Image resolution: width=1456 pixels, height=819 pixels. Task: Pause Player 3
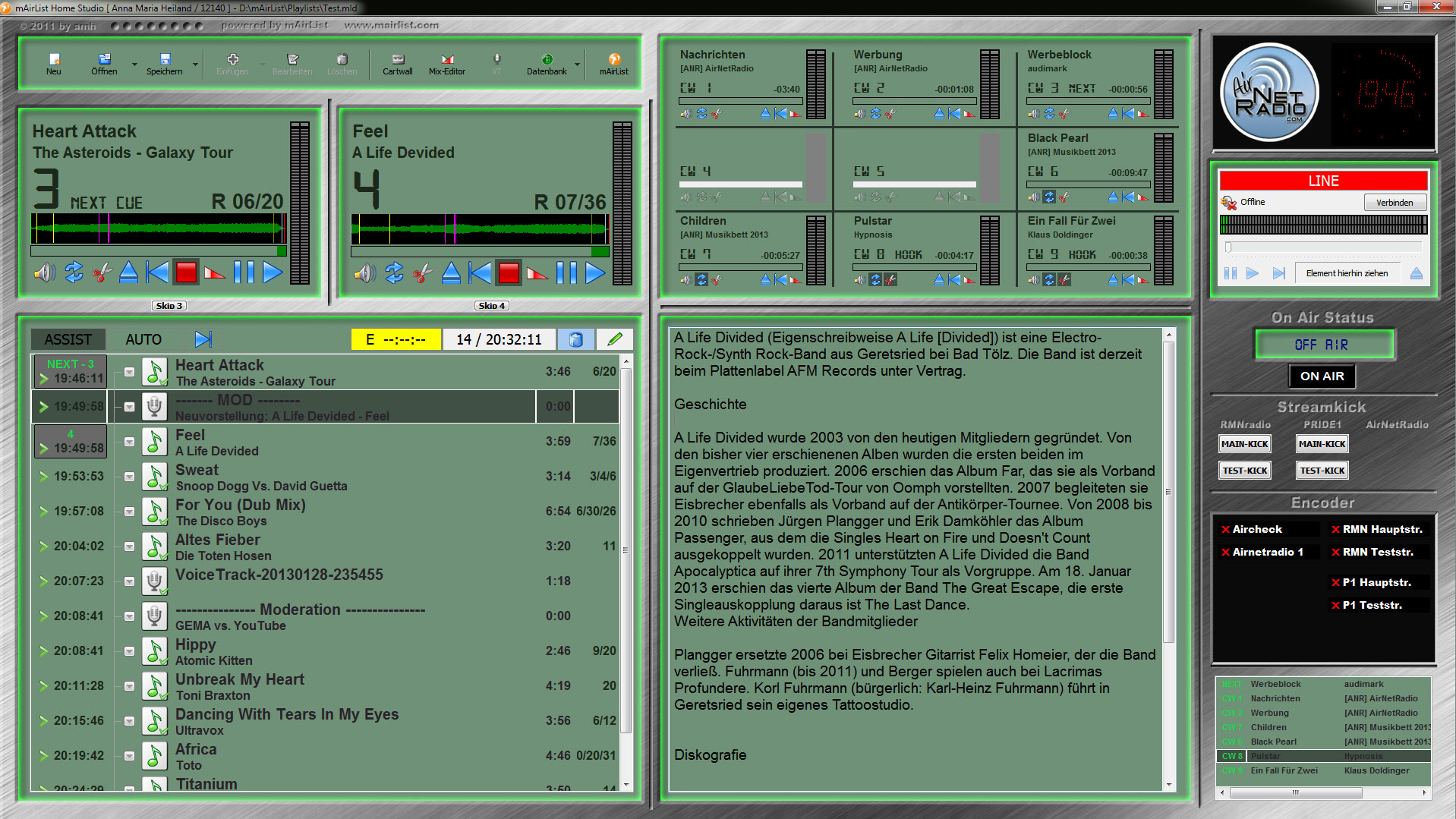point(244,272)
